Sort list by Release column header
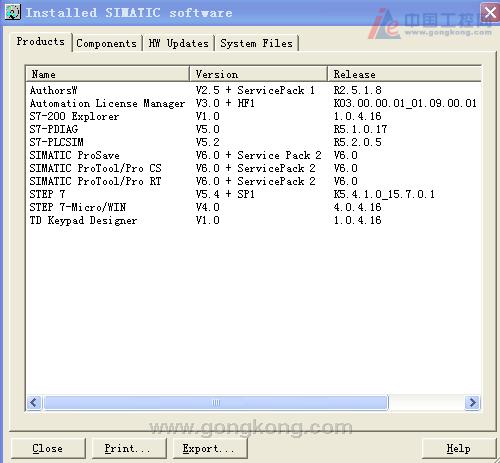 click(x=404, y=74)
